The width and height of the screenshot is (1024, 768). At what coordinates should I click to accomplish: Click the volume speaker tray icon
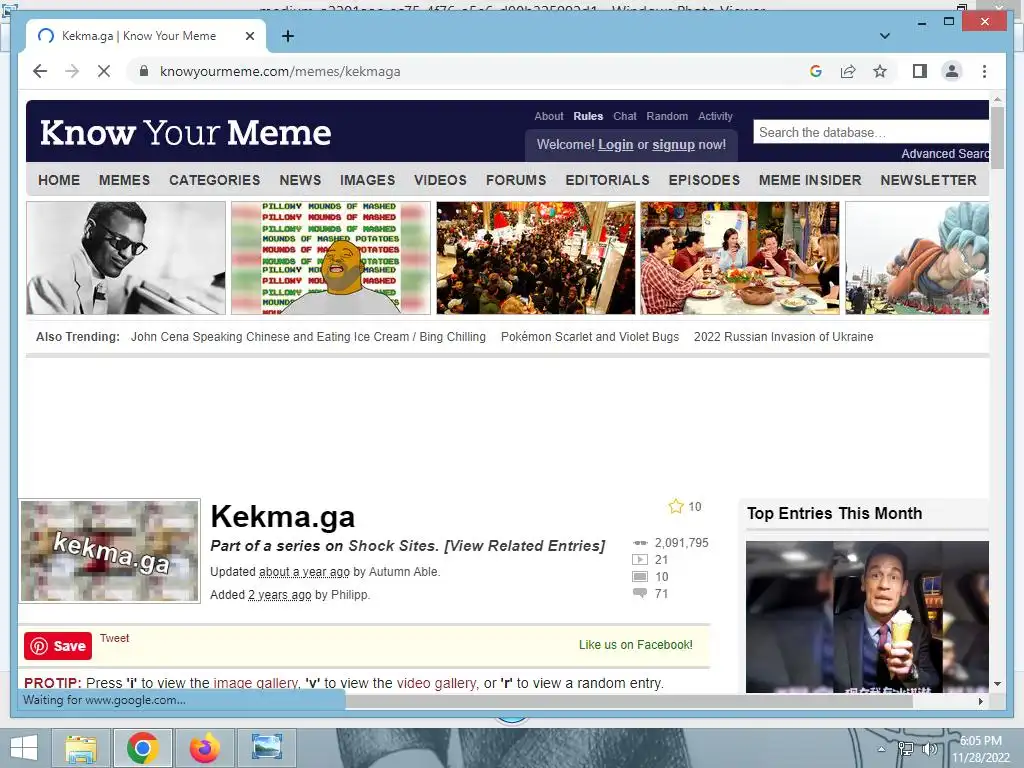coord(929,749)
